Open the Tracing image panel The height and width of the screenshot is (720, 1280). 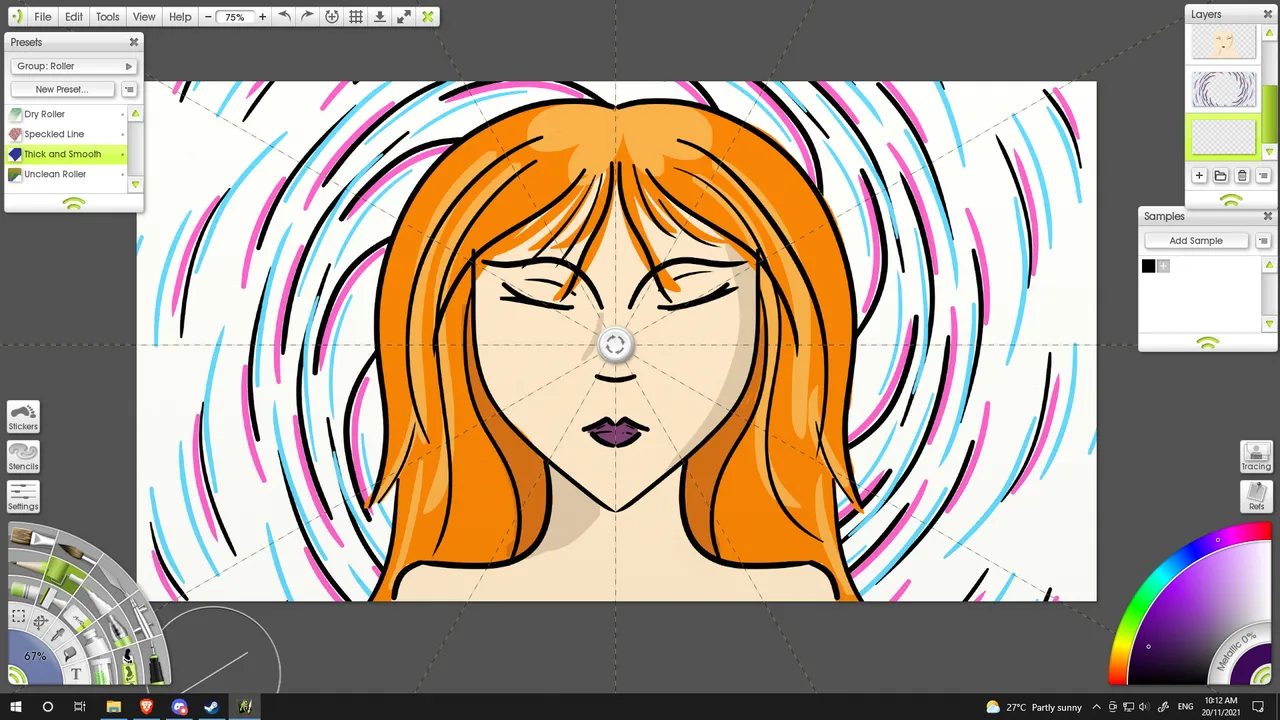coord(1256,457)
